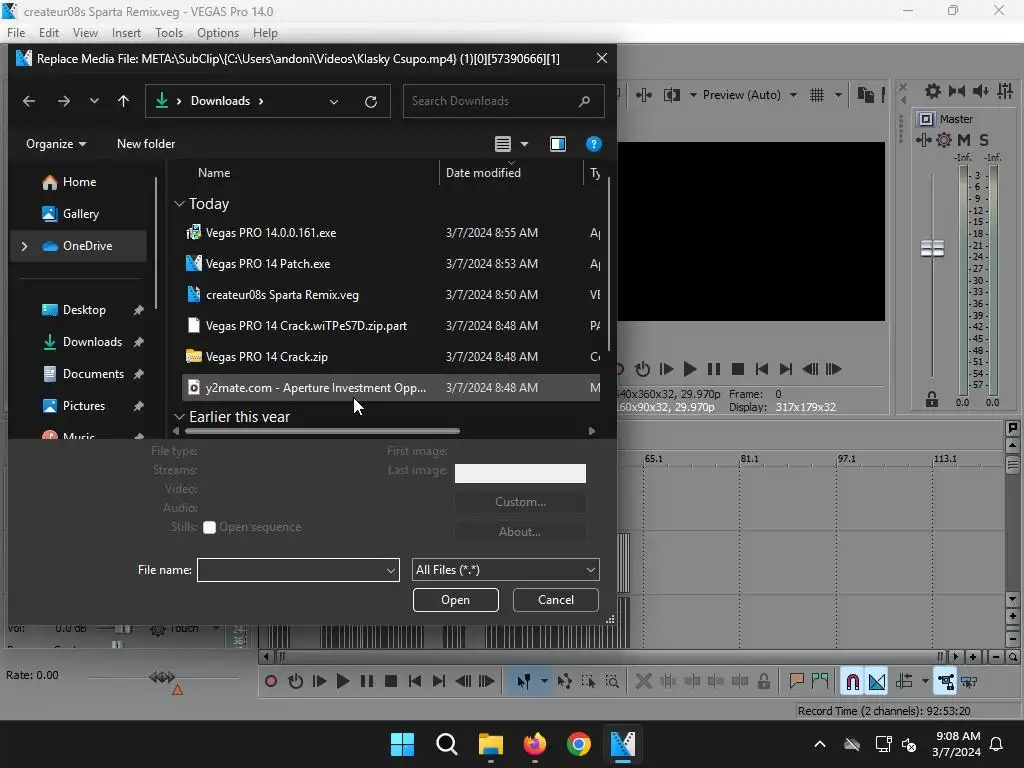The width and height of the screenshot is (1024, 768).
Task: Pause playback from the timeline transport bar
Action: pos(367,681)
